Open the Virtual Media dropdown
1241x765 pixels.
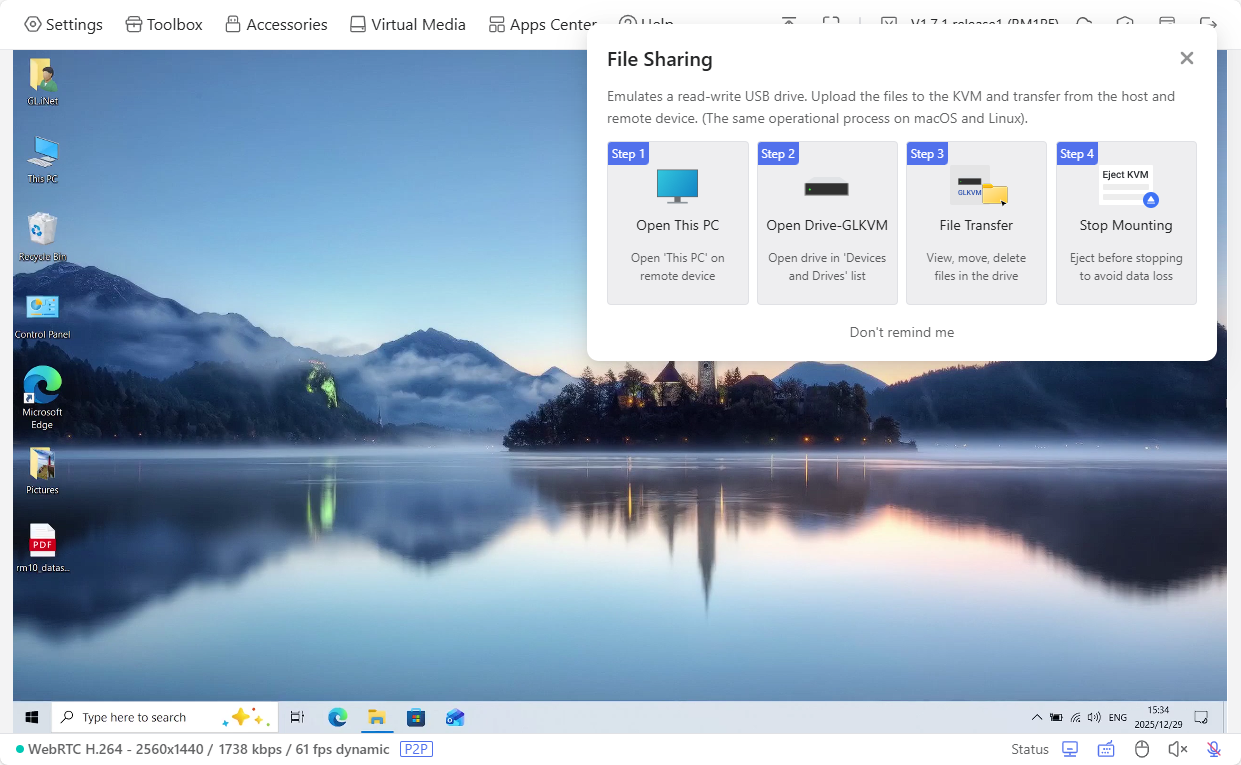407,23
